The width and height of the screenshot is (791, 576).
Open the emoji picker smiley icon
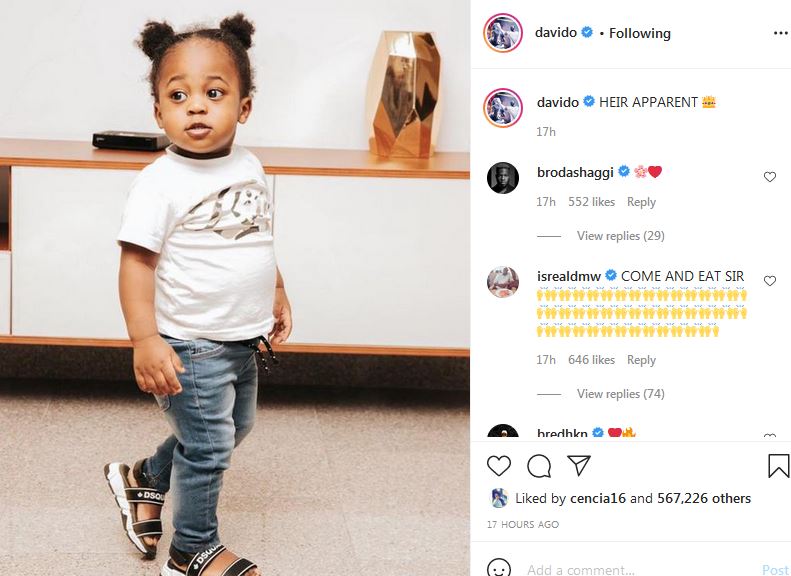tap(498, 568)
